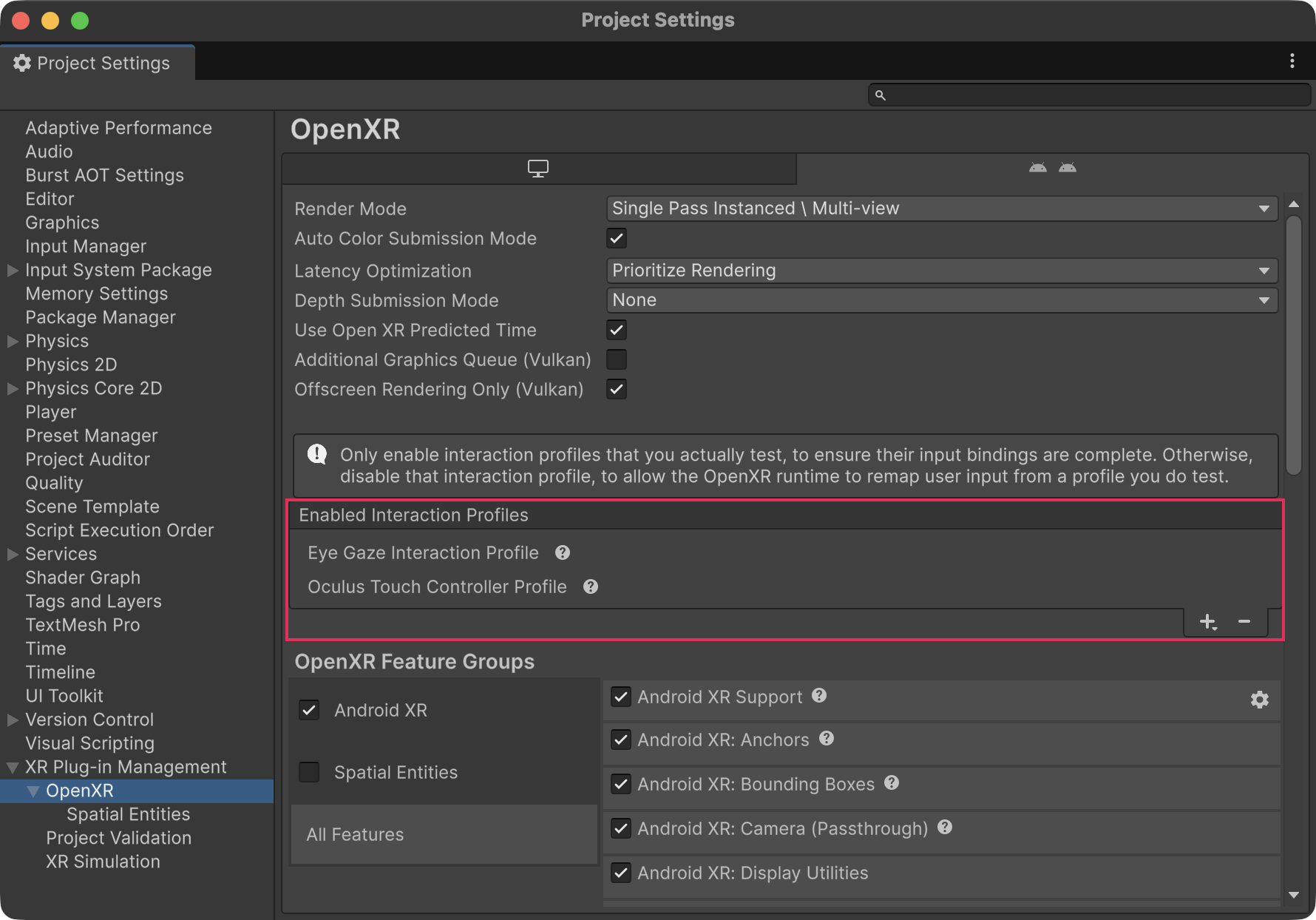Image resolution: width=1316 pixels, height=920 pixels.
Task: Switch to the desktop platform tab
Action: [538, 169]
